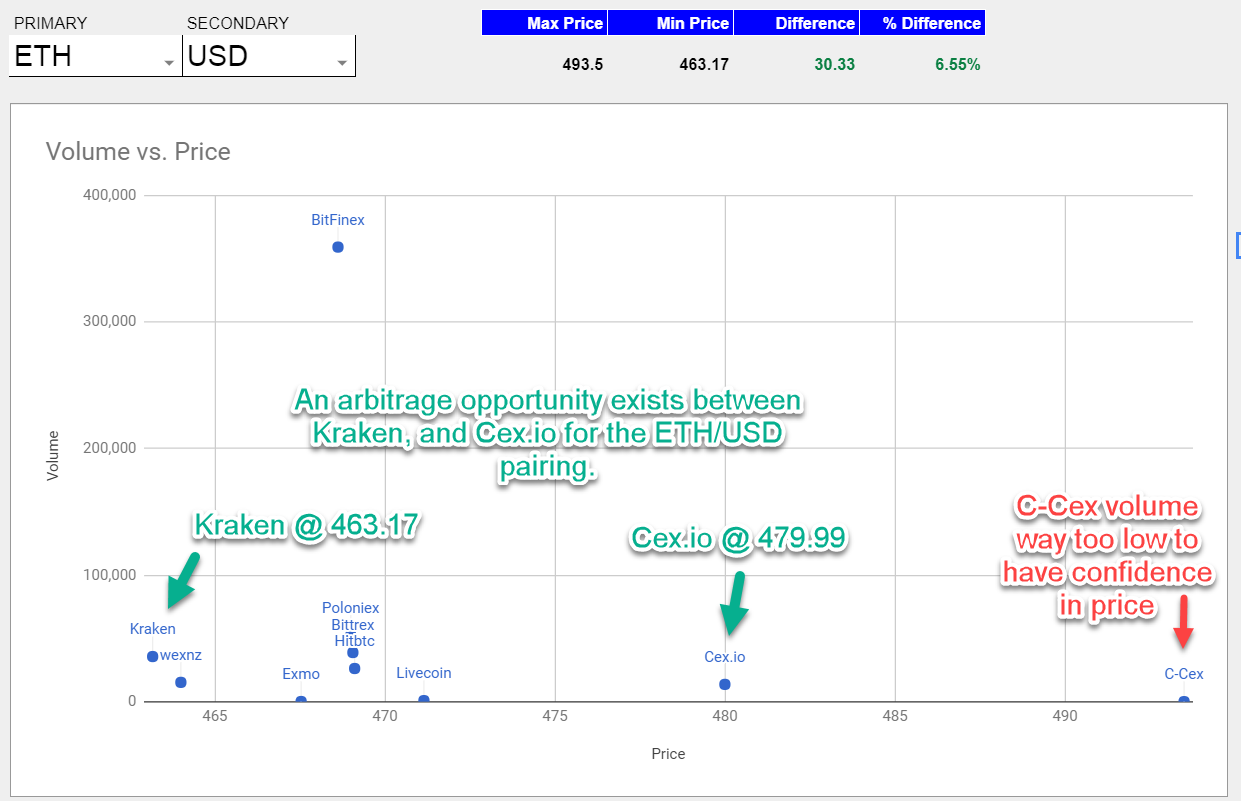The image size is (1247, 801).
Task: Click the wexnz data point
Action: click(x=178, y=681)
